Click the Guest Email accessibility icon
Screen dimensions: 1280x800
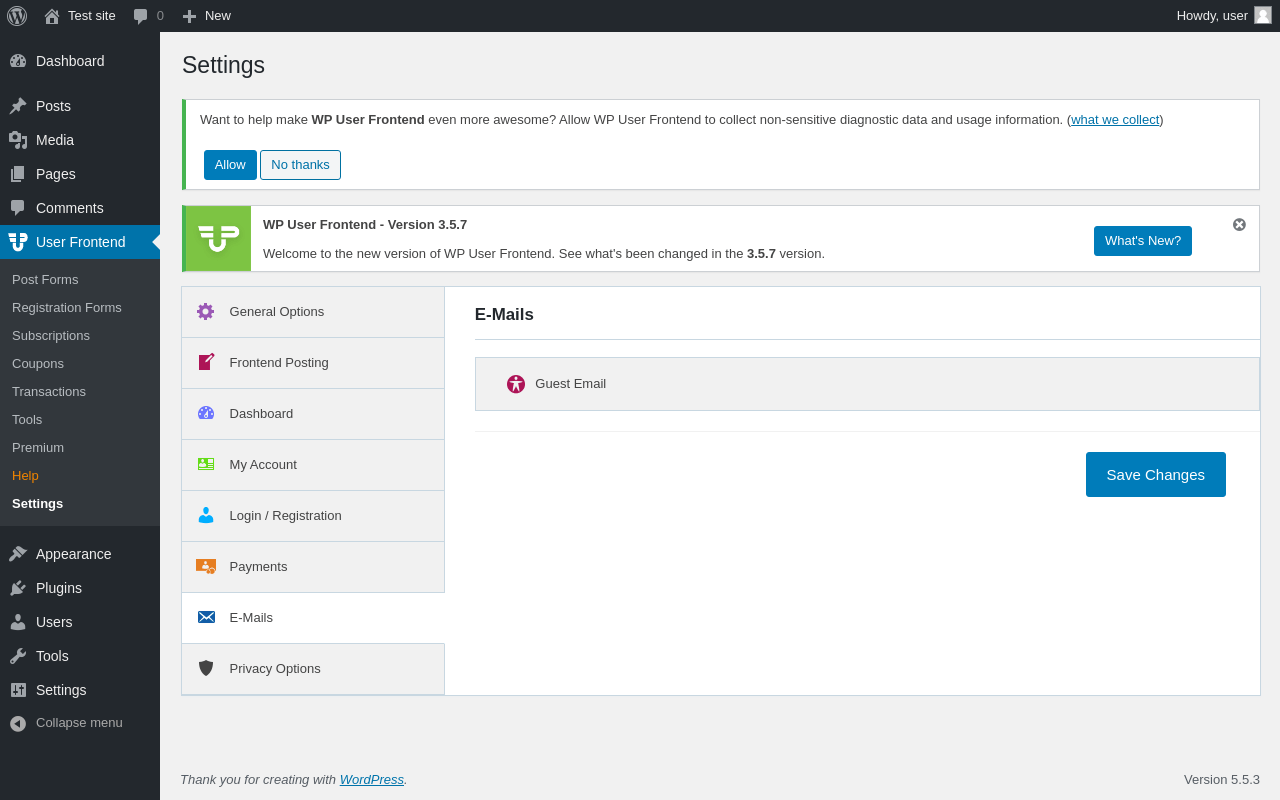(516, 384)
